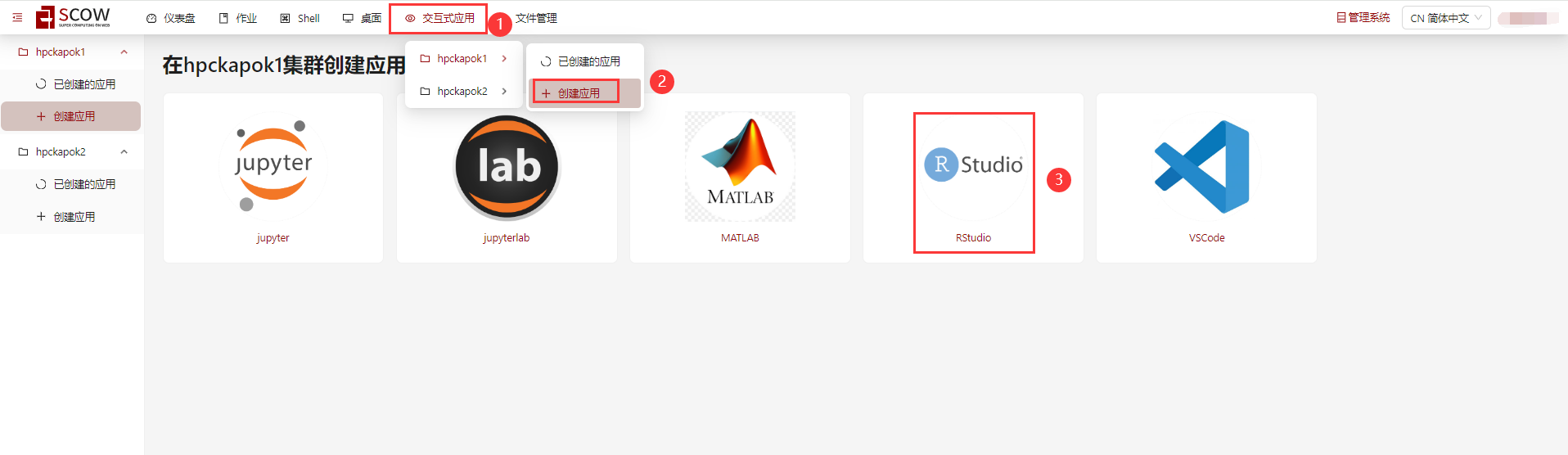Expand hpckapok1 in the dropdown menu

[x=464, y=58]
